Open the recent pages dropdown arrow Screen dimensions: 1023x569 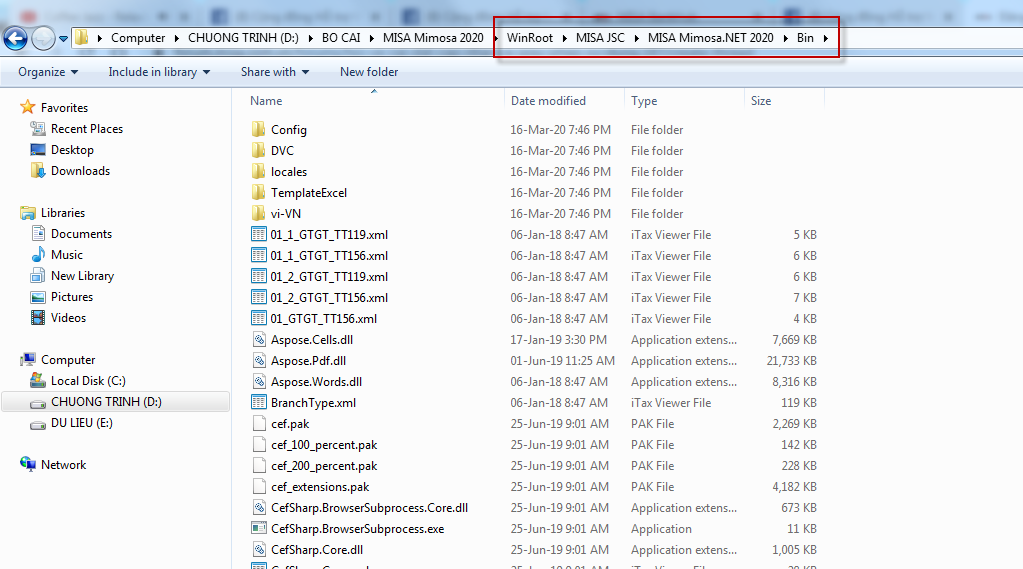pyautogui.click(x=63, y=39)
